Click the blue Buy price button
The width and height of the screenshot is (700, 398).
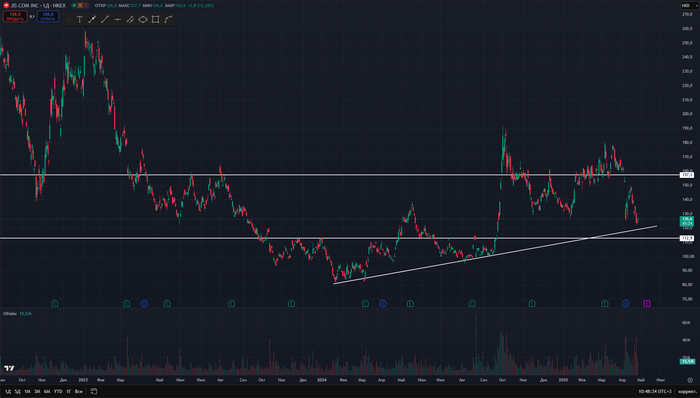click(48, 17)
